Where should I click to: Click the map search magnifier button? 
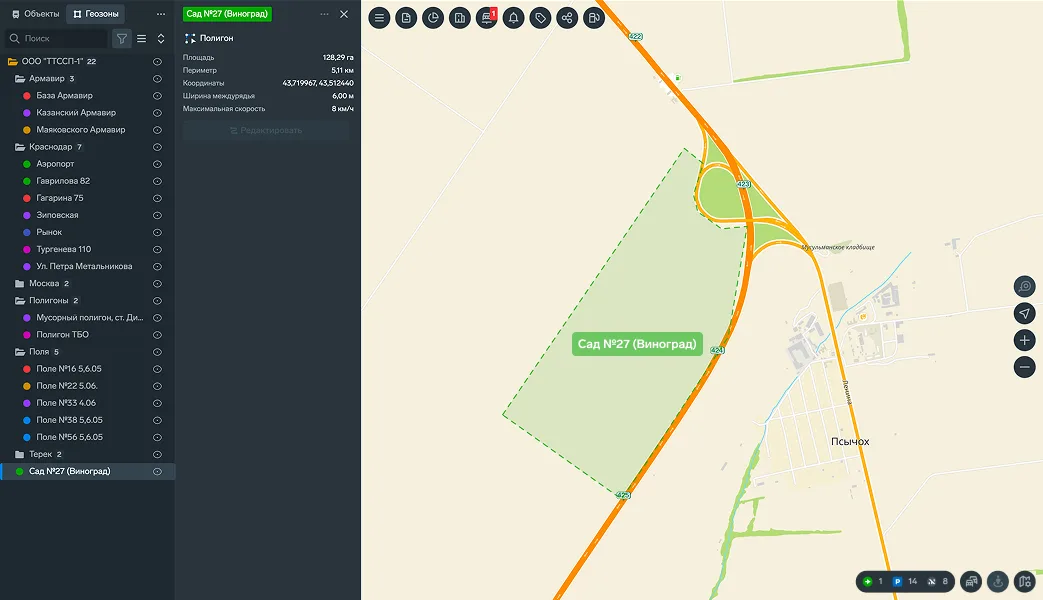1024,287
